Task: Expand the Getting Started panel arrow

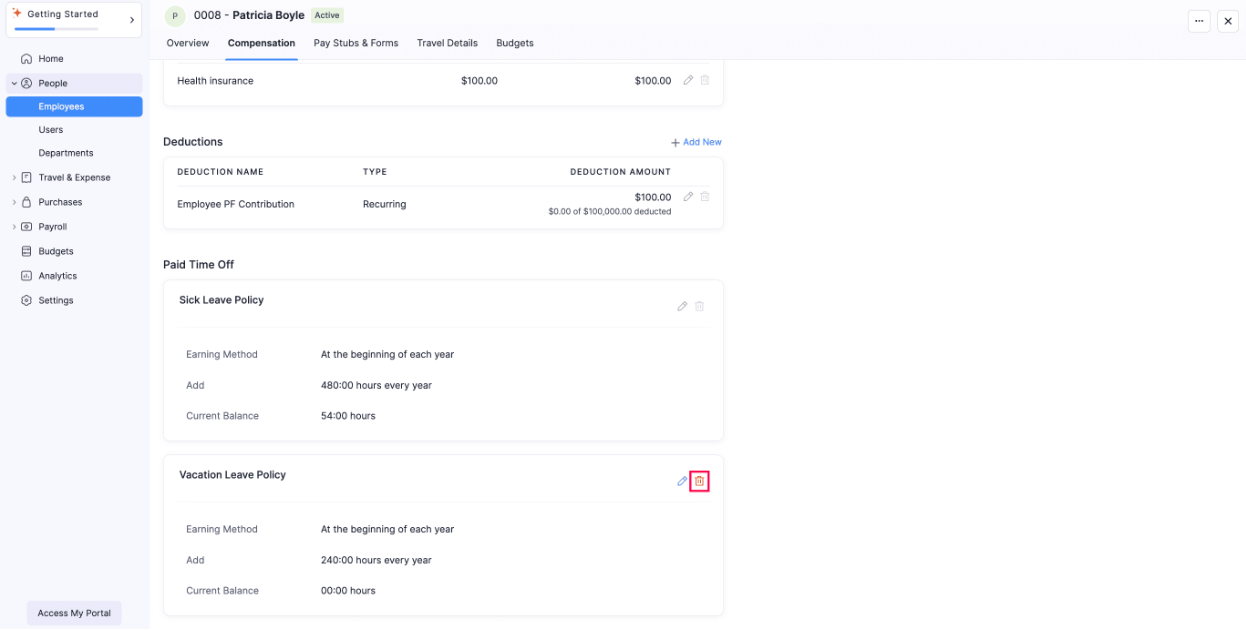Action: (132, 20)
